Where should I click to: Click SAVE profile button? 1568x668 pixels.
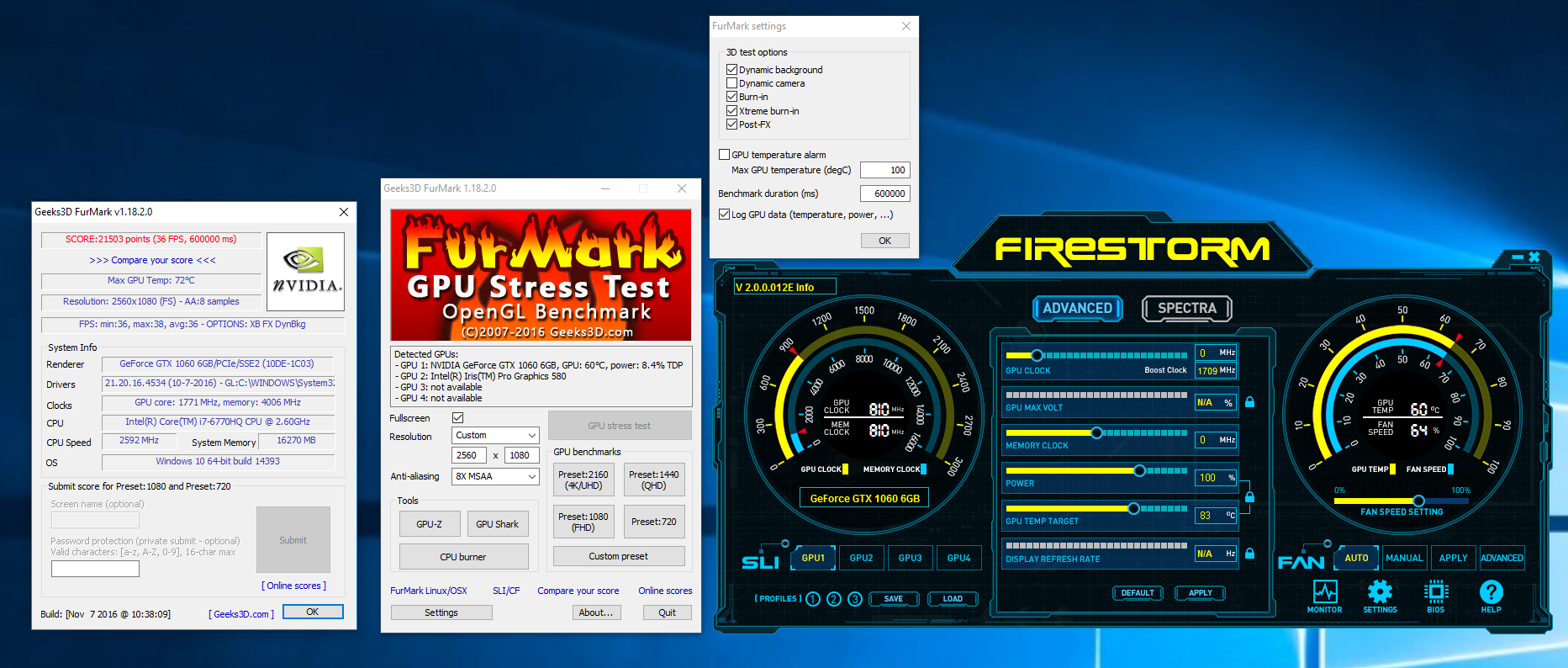point(894,599)
